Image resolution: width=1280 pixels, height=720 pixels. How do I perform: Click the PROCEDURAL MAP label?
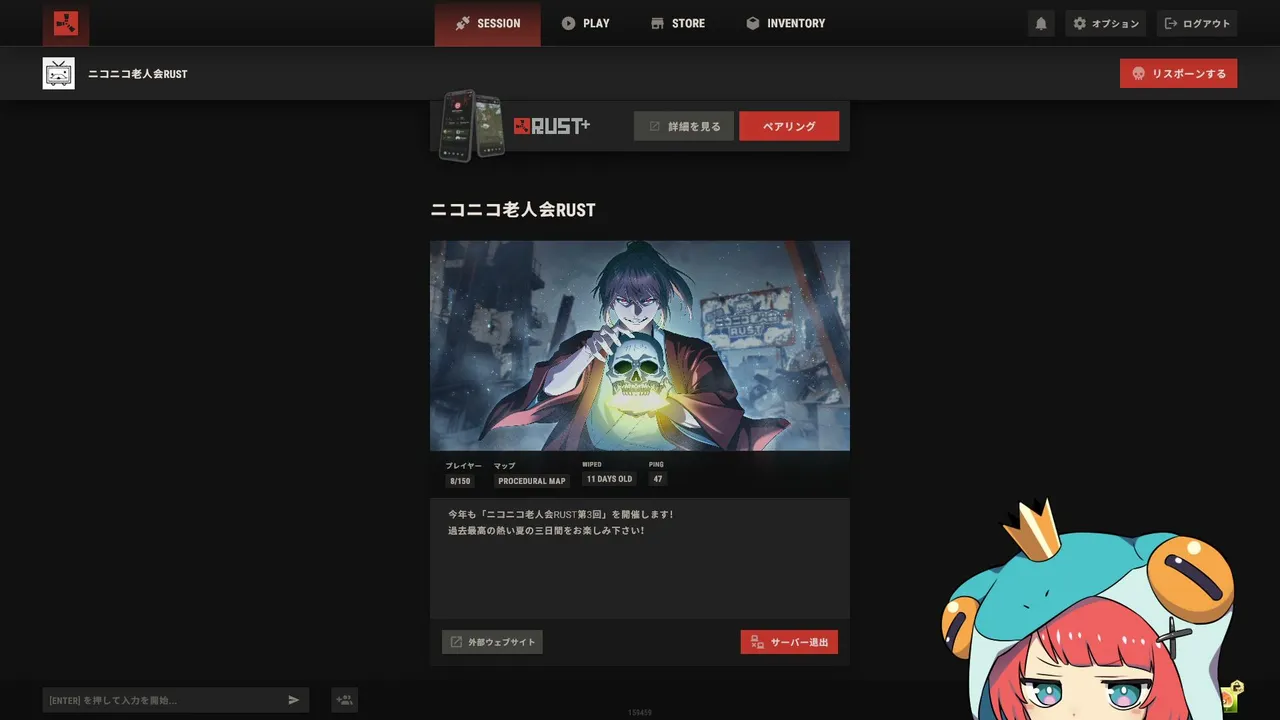[532, 481]
